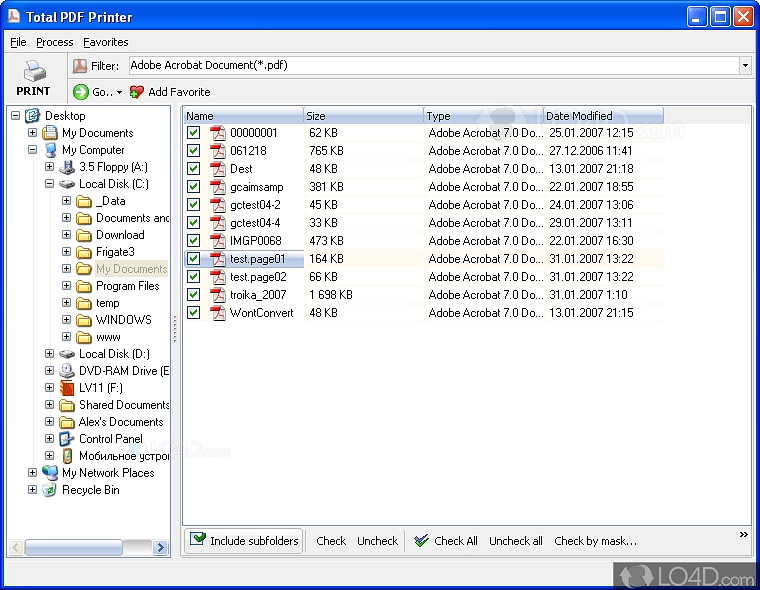760x590 pixels.
Task: Show more toolbar options via the chevron
Action: pyautogui.click(x=744, y=534)
